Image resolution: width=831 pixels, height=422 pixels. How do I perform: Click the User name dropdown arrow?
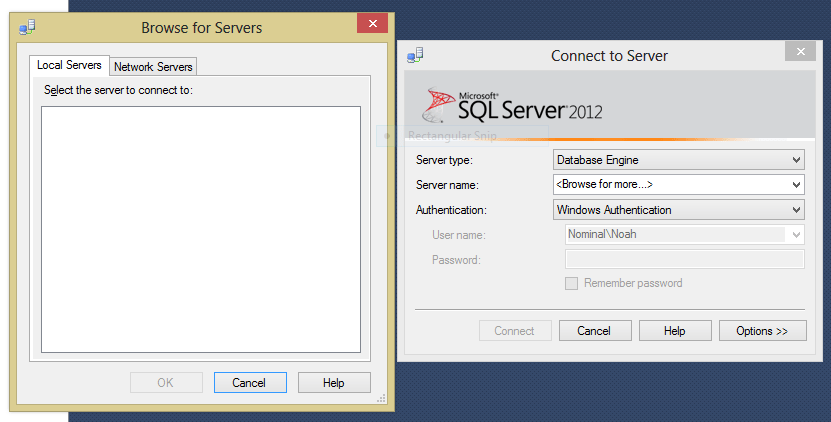coord(796,235)
